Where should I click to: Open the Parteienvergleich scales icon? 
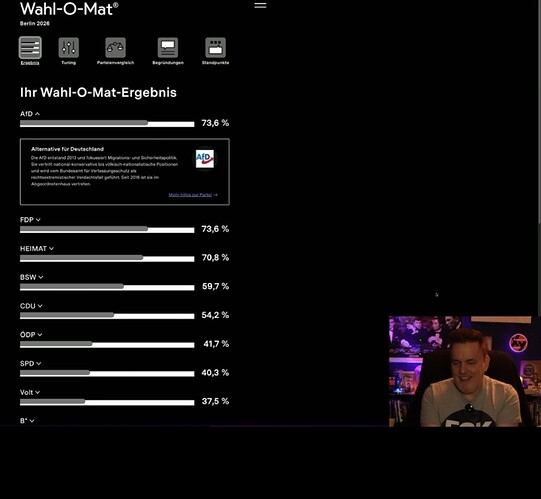click(x=115, y=48)
